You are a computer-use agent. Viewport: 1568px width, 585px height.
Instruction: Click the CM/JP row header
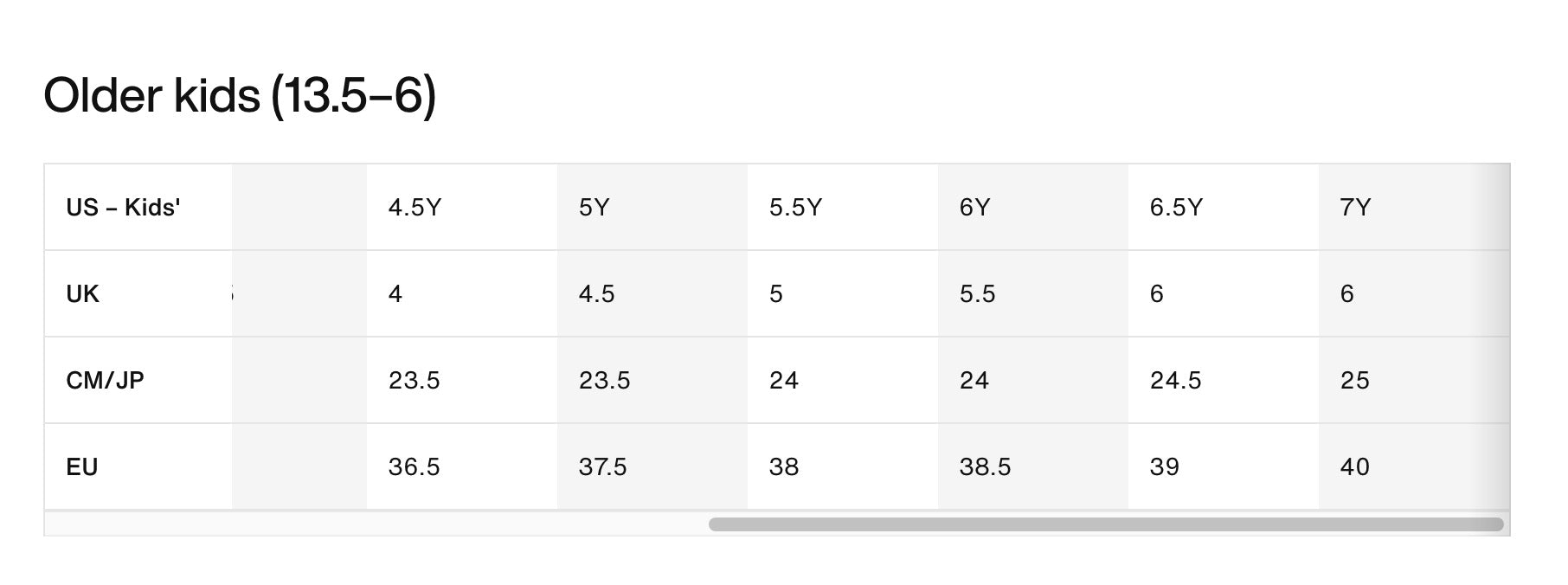[105, 381]
